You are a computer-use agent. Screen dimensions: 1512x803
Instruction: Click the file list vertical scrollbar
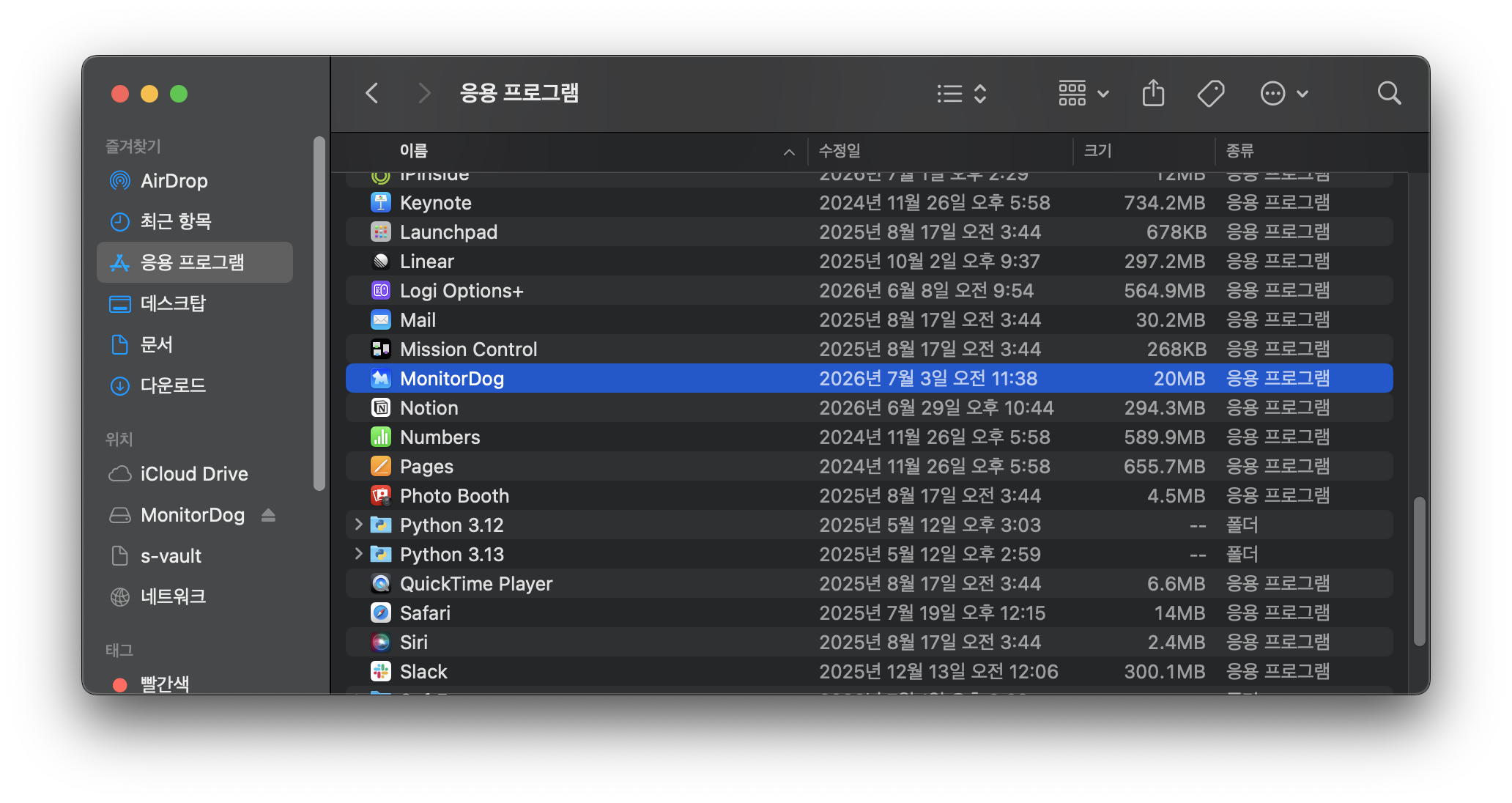click(x=1419, y=571)
